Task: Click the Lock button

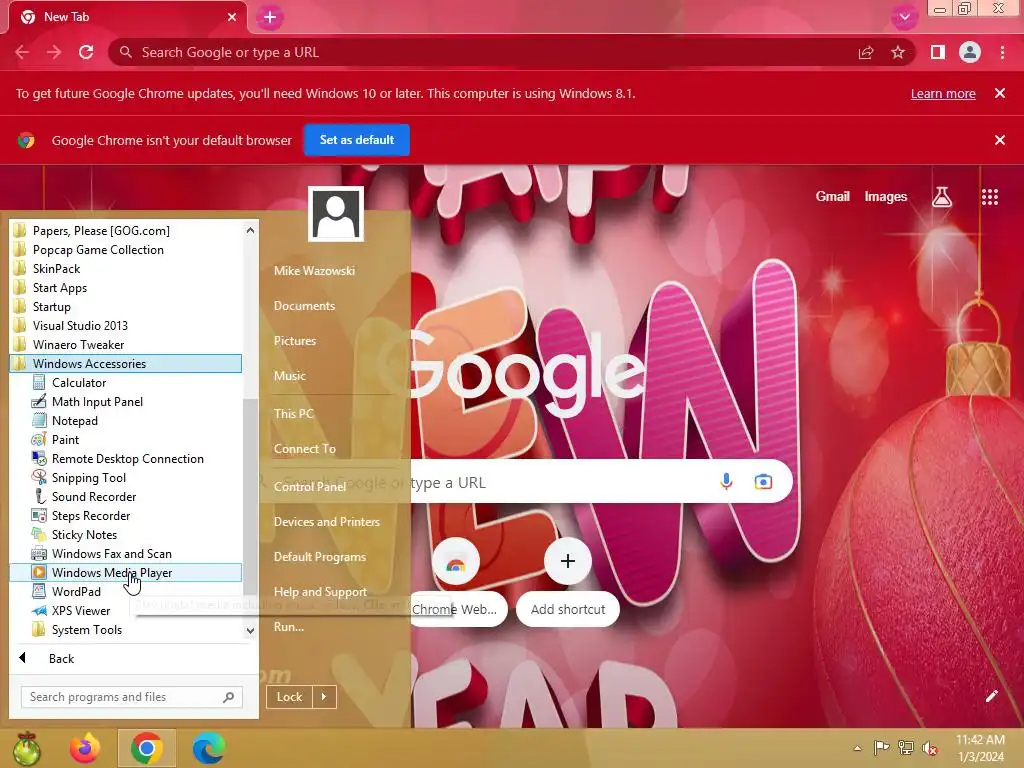Action: coord(289,697)
